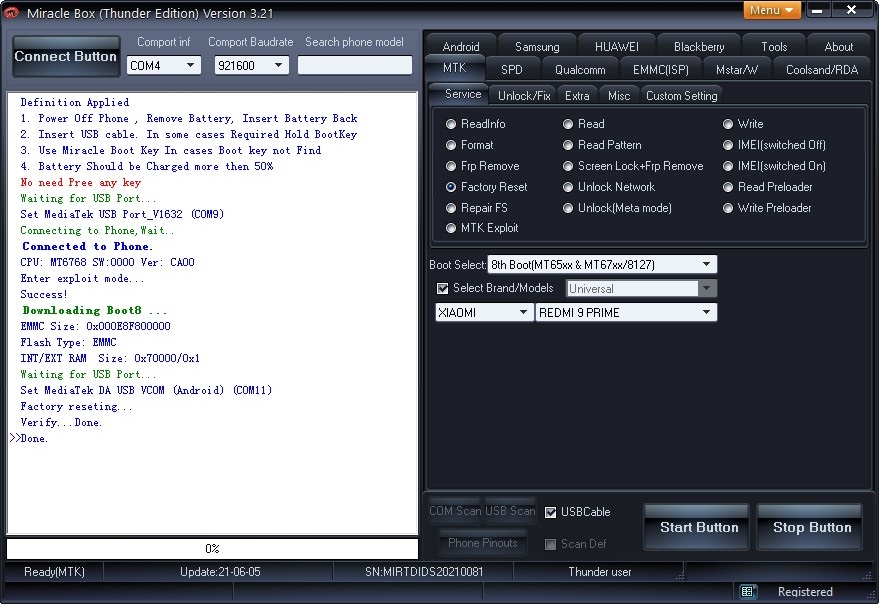This screenshot has height=604, width=879.
Task: Switch to the HUAWEI tab
Action: (617, 47)
